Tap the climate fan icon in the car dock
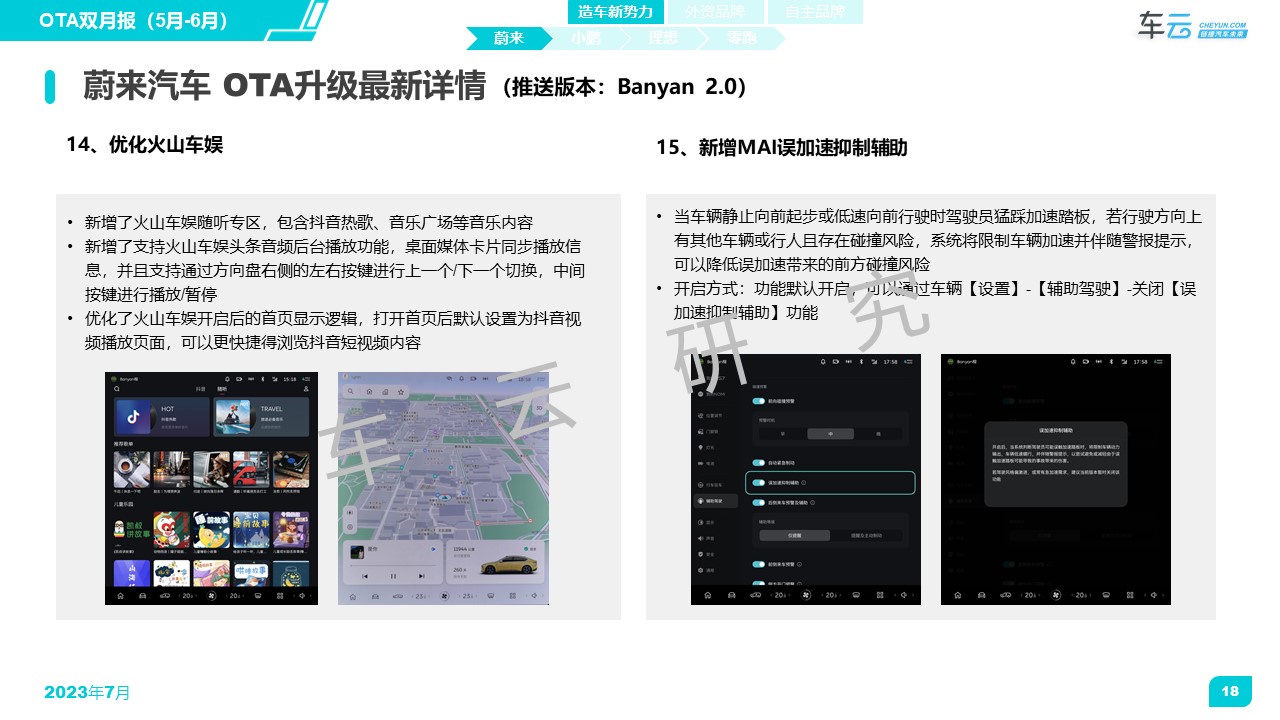 pos(211,596)
